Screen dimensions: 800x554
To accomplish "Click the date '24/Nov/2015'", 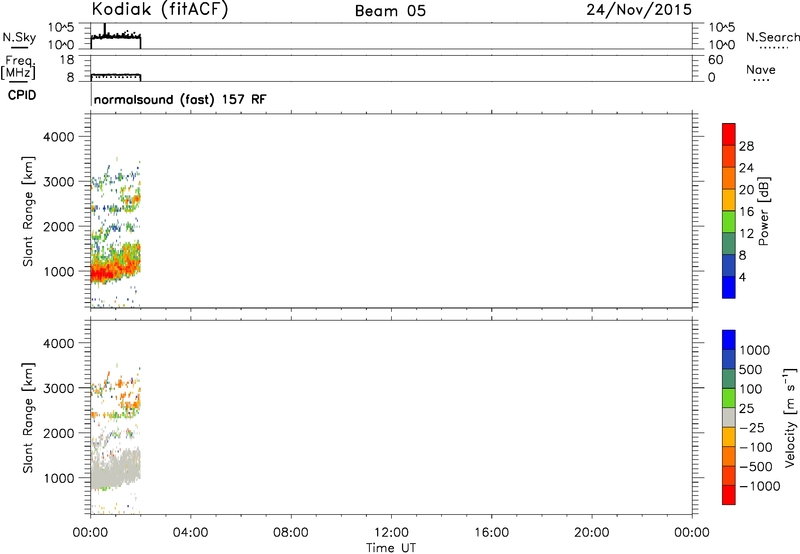I will (x=639, y=10).
